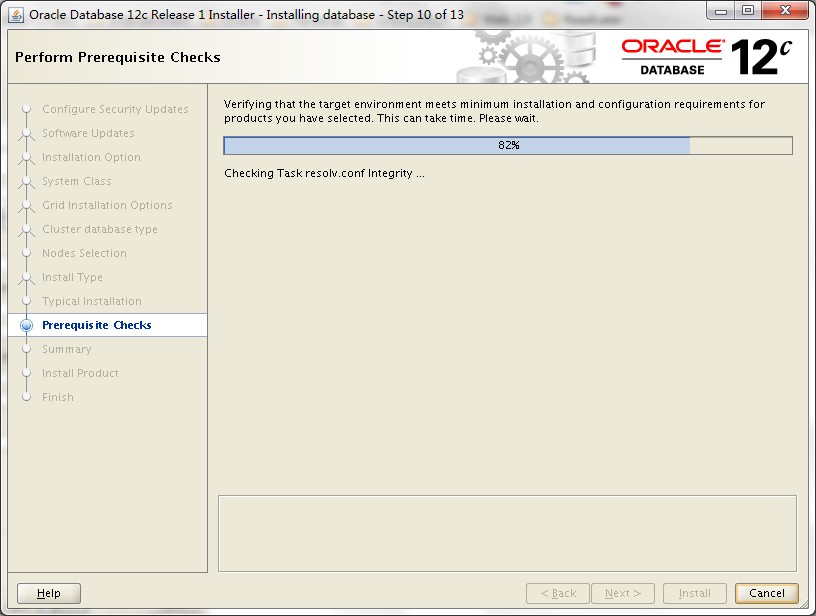Click the installer window title text
The width and height of the screenshot is (816, 616).
pos(246,15)
